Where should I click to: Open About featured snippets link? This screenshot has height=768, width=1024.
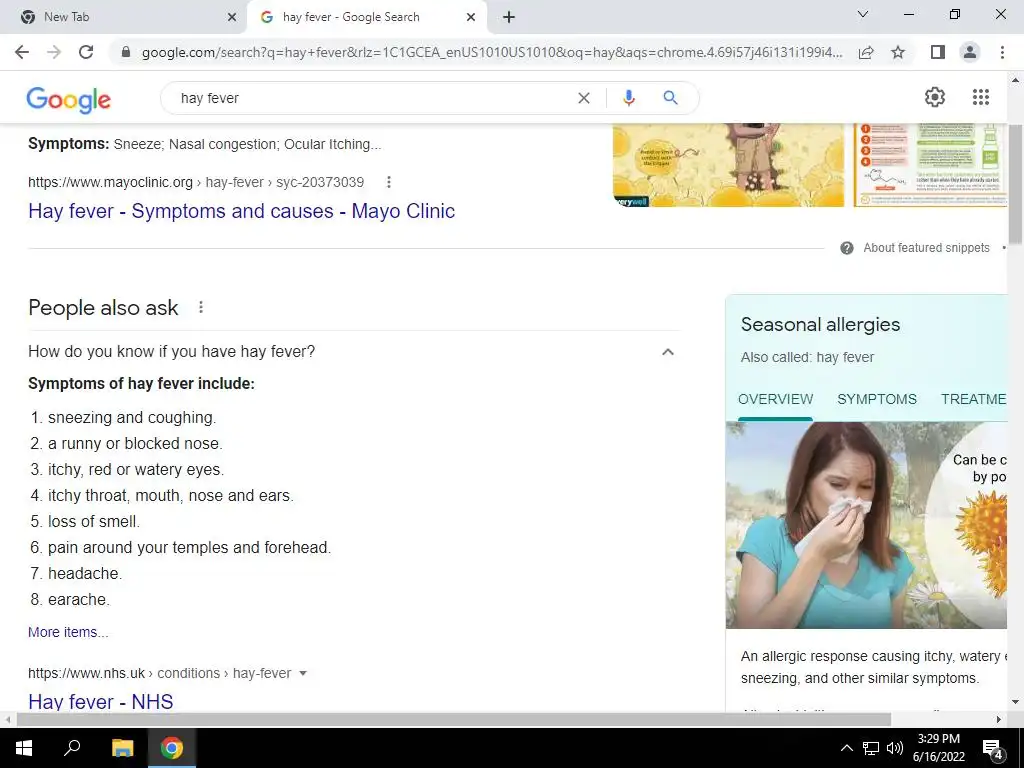coord(926,248)
